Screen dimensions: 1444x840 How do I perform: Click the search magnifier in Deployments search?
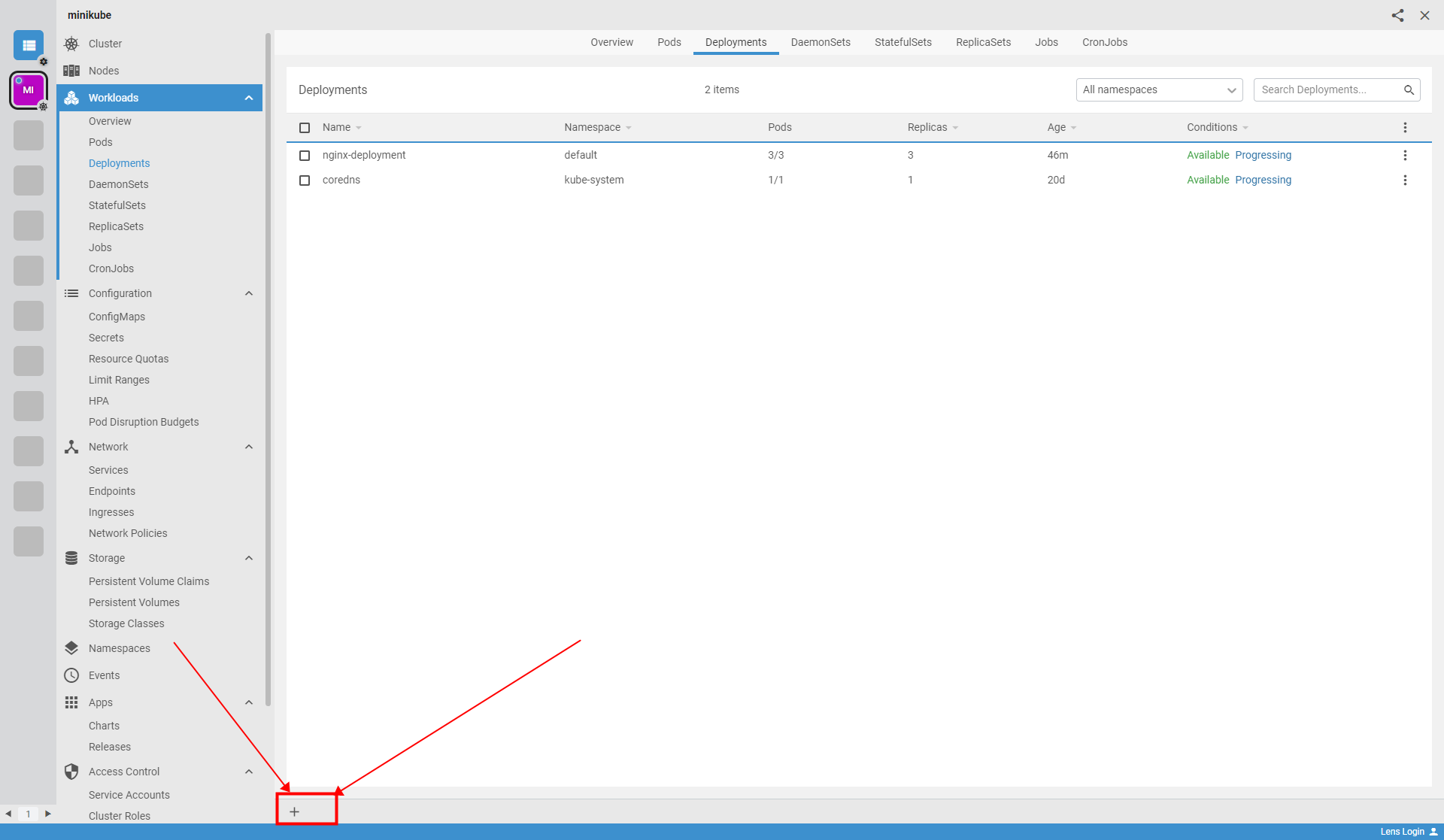1409,89
